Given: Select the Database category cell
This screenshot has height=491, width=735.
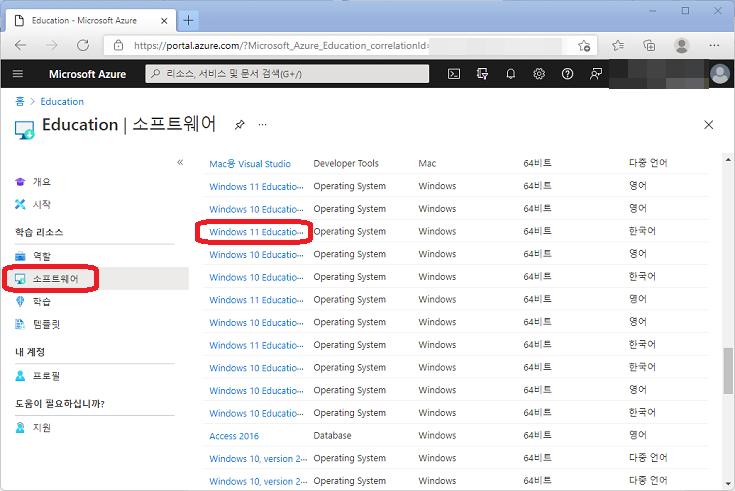Looking at the screenshot, I should (332, 436).
